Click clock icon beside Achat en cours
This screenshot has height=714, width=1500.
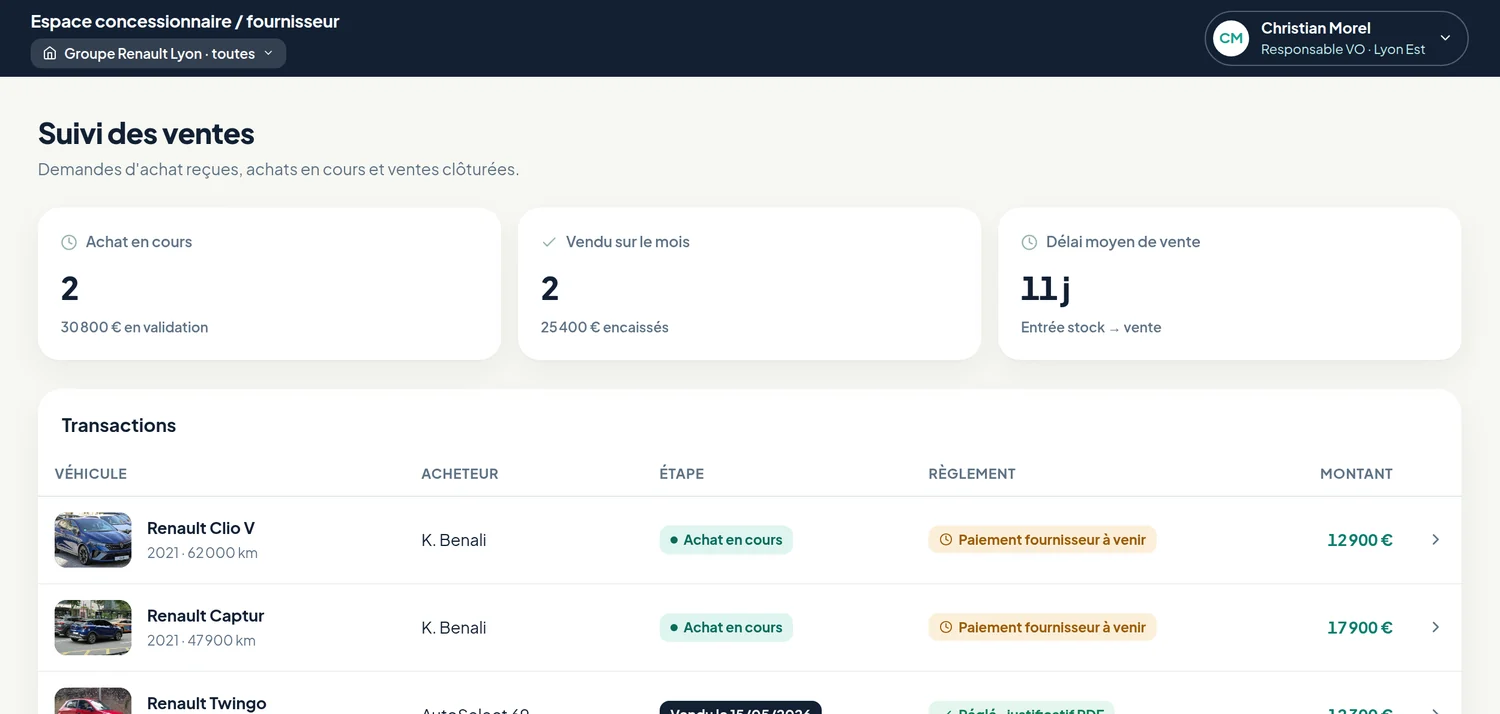69,242
